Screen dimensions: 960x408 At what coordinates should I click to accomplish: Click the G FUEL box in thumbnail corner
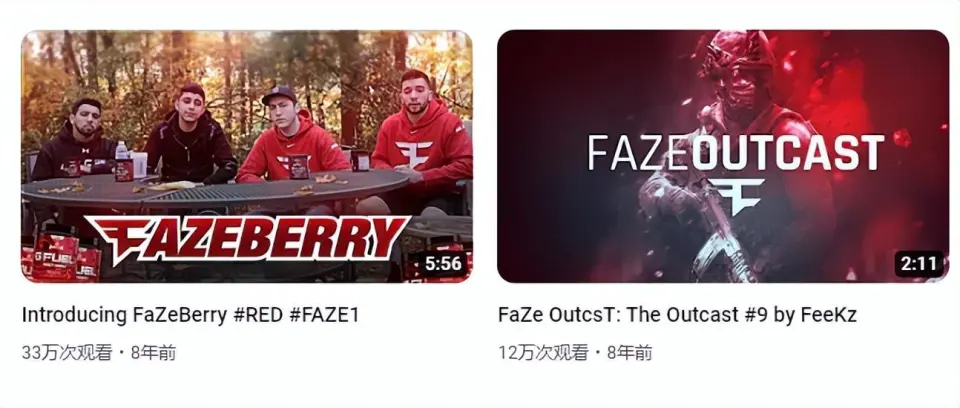point(60,259)
